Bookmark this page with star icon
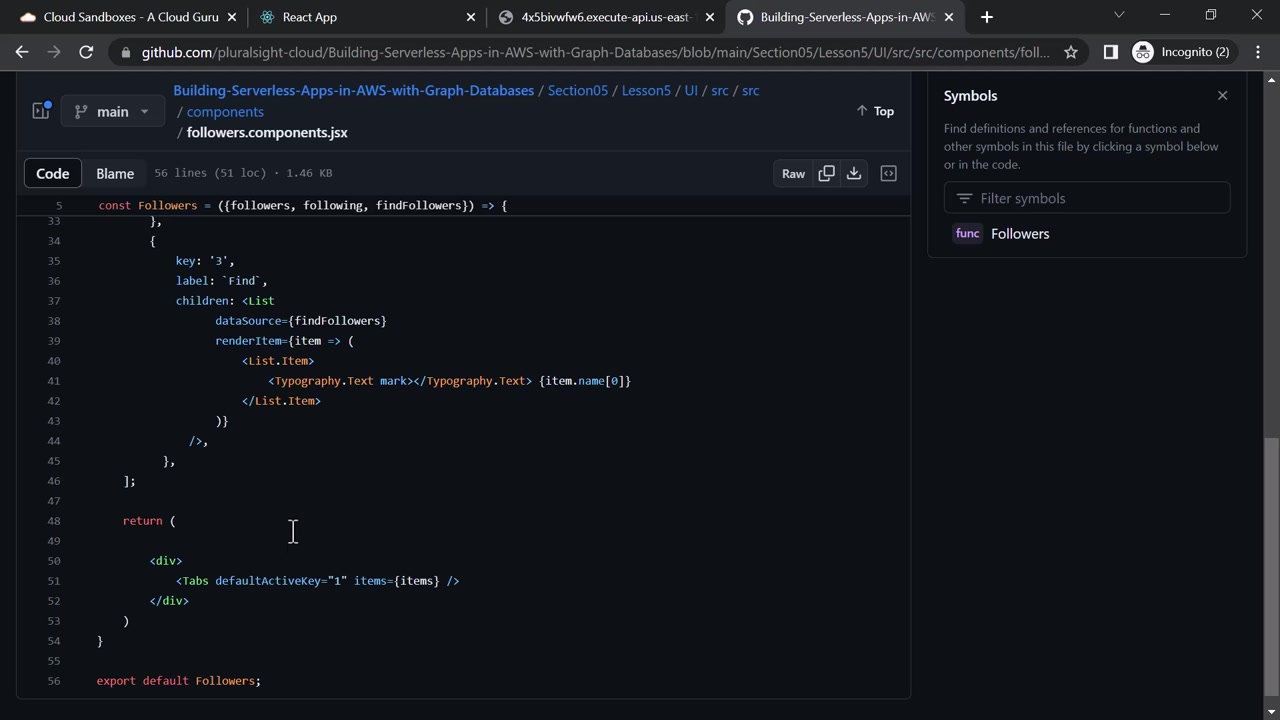The width and height of the screenshot is (1280, 720). 1071,52
